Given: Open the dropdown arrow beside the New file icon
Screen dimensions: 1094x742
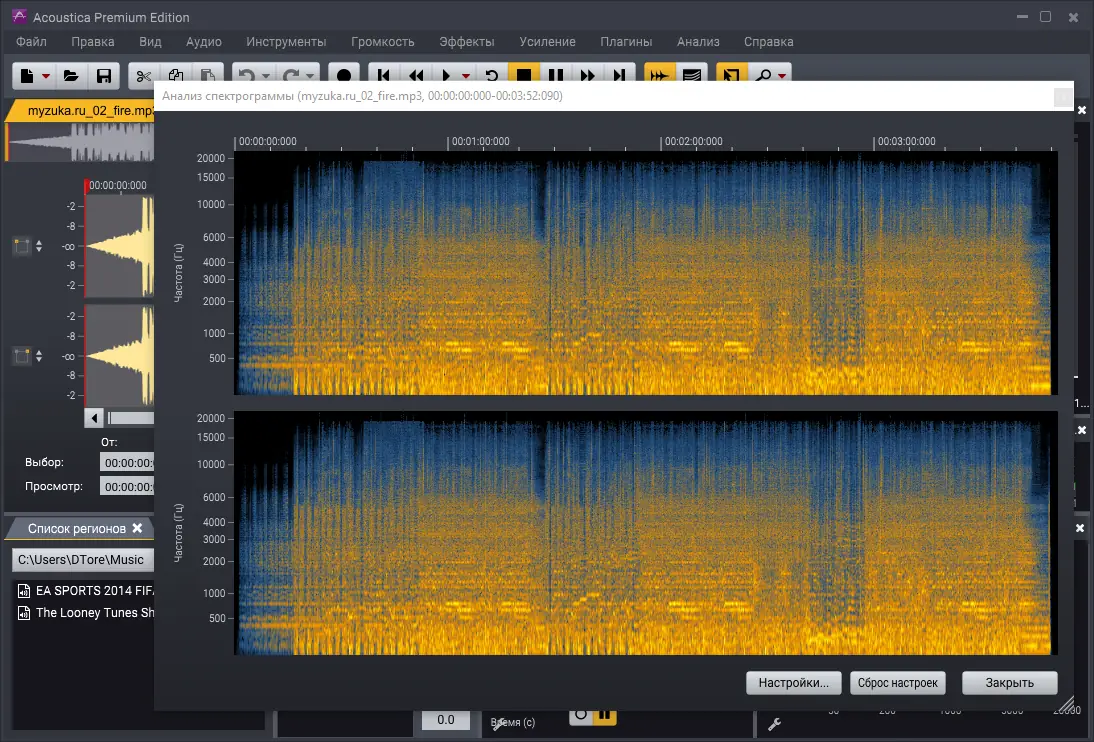Looking at the screenshot, I should (x=46, y=76).
